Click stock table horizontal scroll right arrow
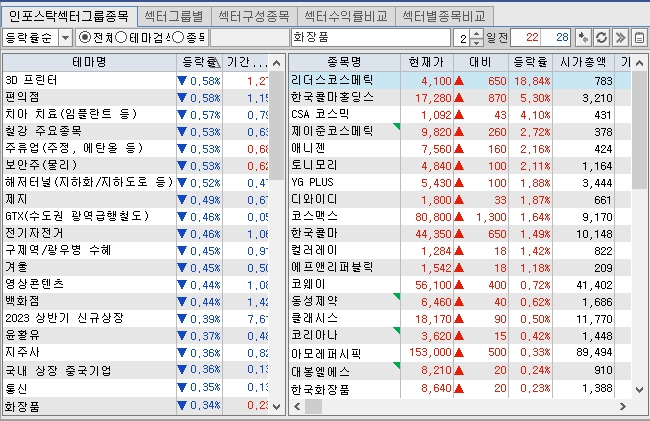The image size is (650, 421). (x=623, y=406)
